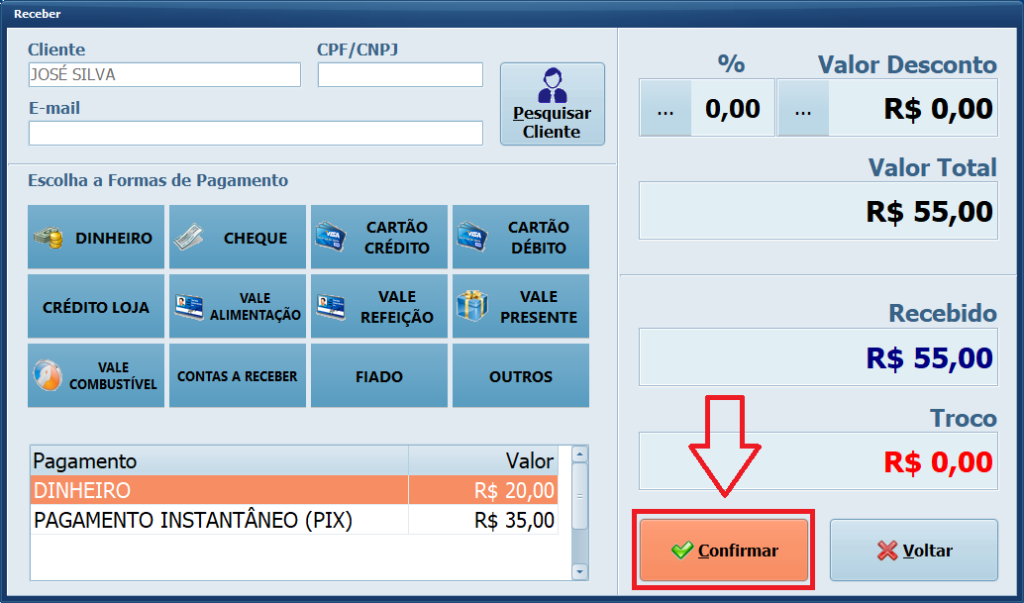Open Pesquisar Cliente customer search
This screenshot has height=603, width=1024.
552,104
